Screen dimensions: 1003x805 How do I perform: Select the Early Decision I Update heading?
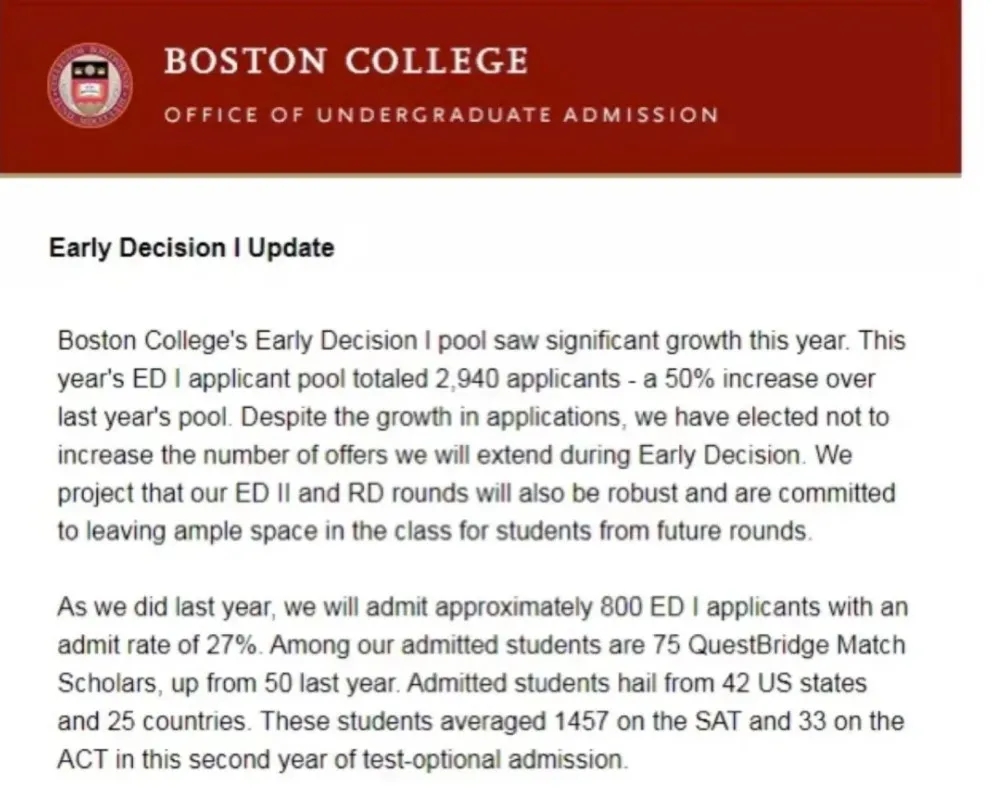192,248
